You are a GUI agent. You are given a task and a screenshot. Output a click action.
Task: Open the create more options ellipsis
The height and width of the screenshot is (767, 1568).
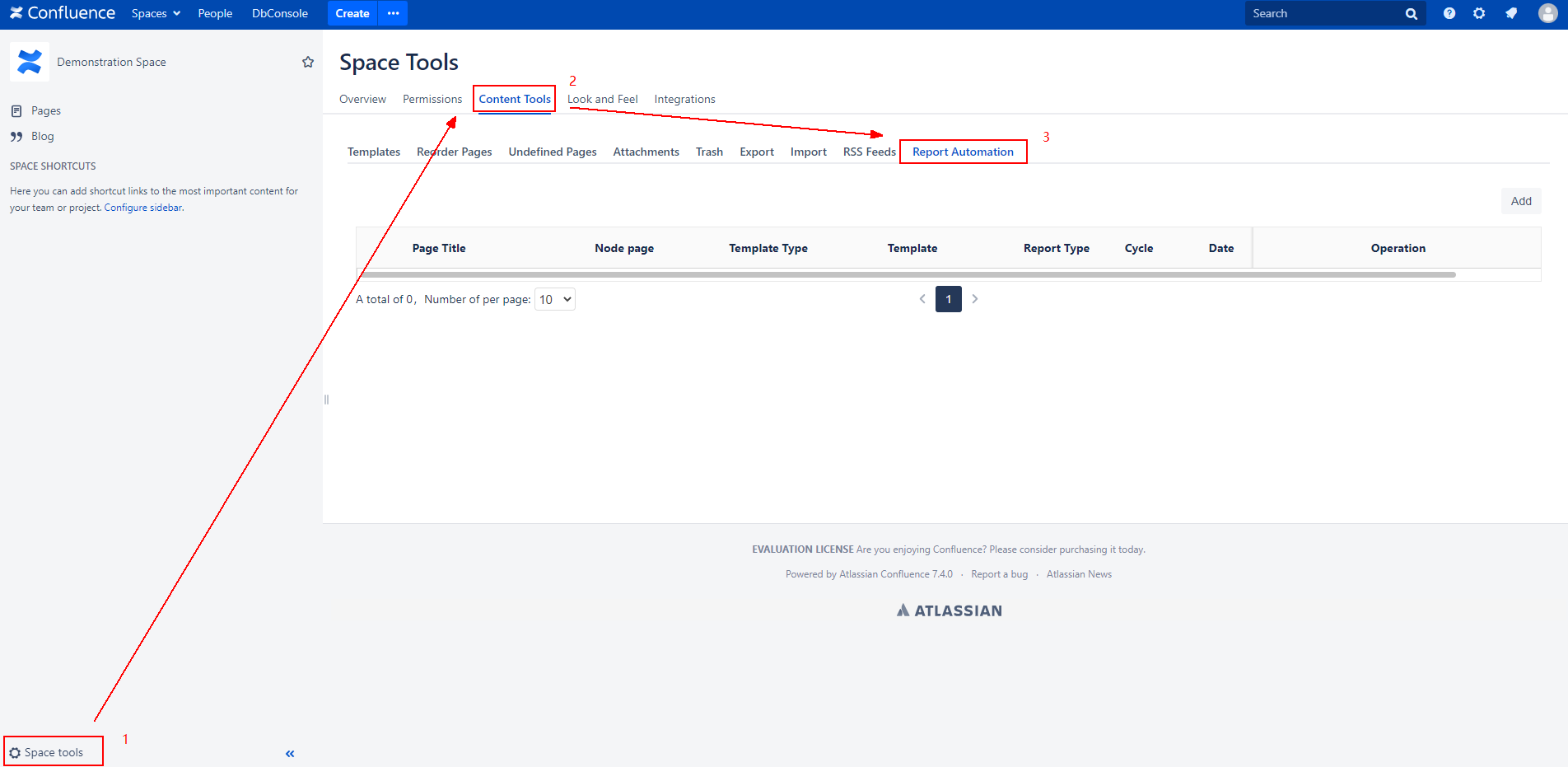(393, 13)
